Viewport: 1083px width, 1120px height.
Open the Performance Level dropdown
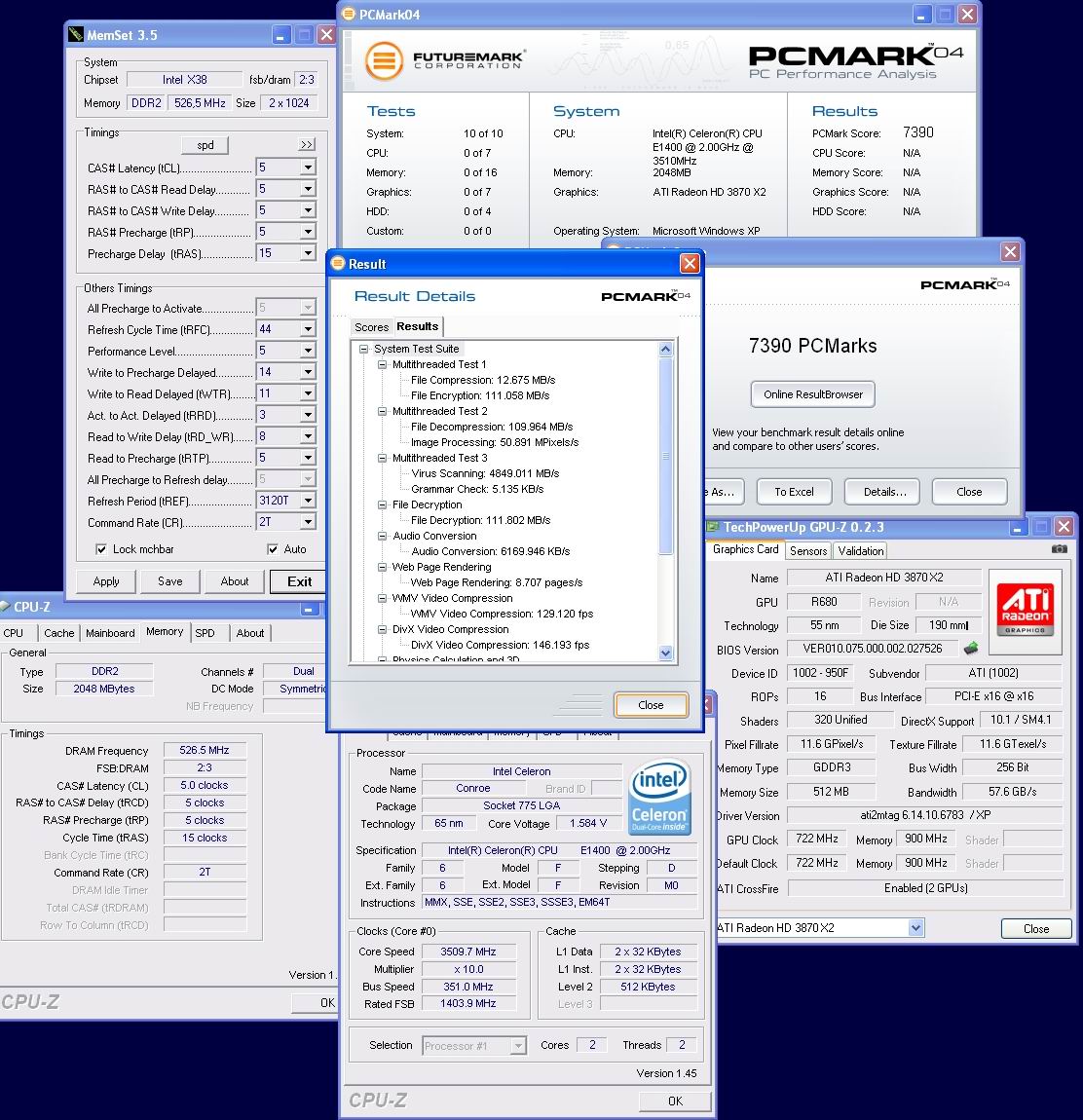(308, 351)
